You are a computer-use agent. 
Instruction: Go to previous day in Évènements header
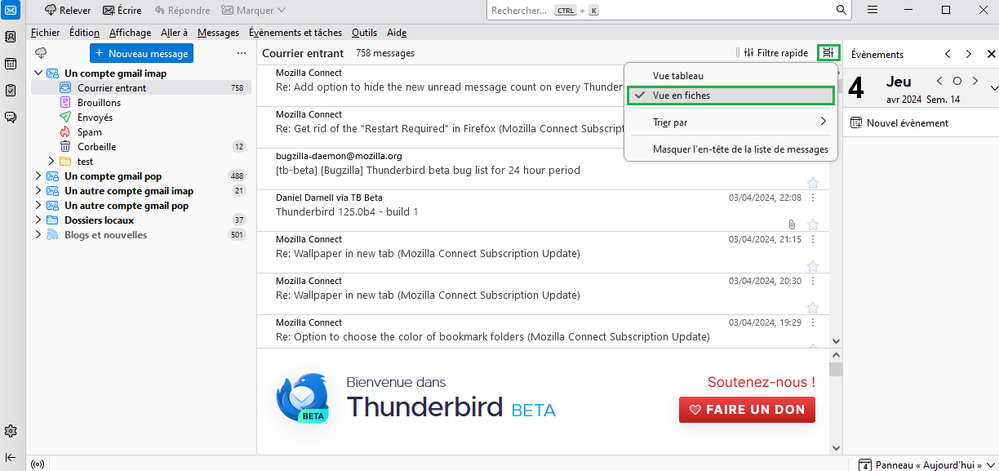pyautogui.click(x=948, y=54)
